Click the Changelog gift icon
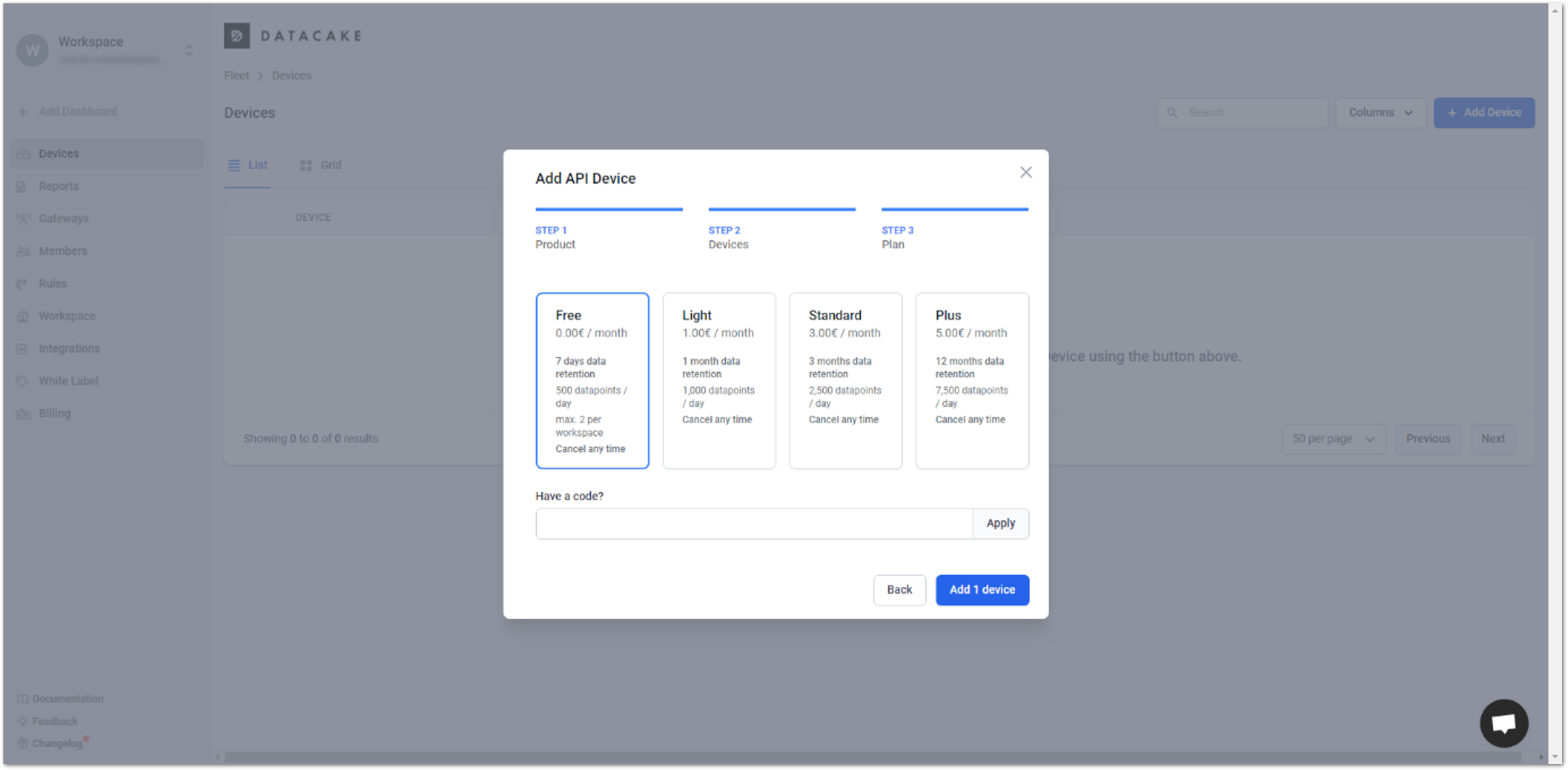This screenshot has width=1568, height=770. 23,743
